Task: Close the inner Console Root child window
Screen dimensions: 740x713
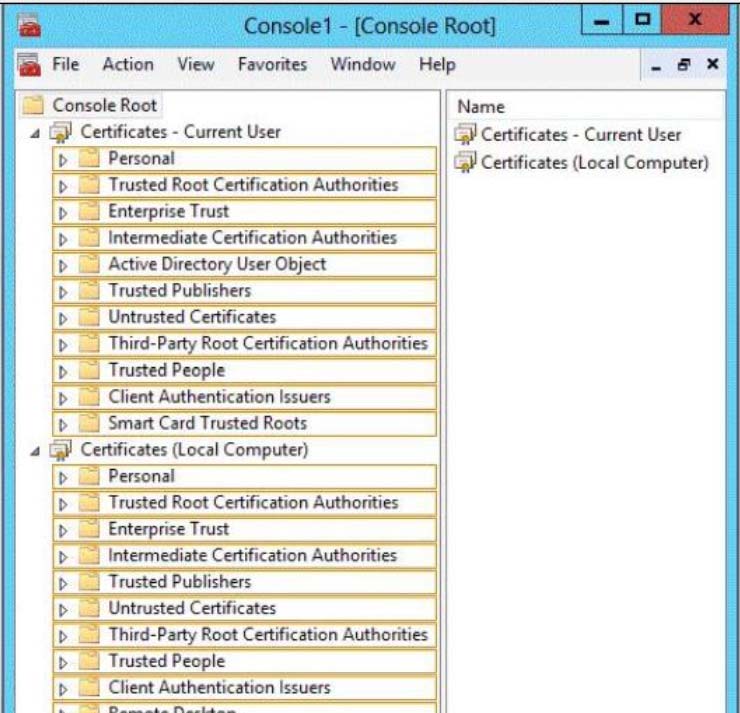Action: [713, 64]
